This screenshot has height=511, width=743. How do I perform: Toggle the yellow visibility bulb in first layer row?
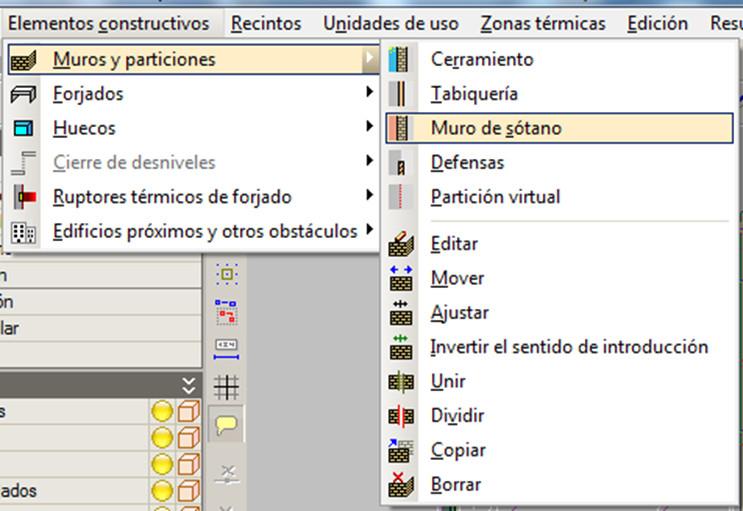tap(161, 412)
